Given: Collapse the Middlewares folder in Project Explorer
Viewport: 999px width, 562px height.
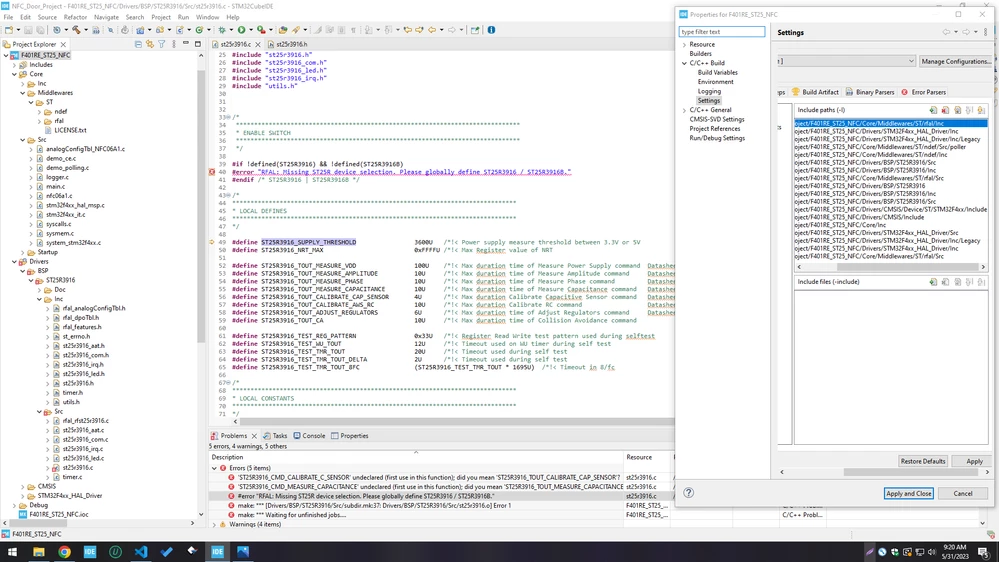Looking at the screenshot, I should (x=23, y=93).
